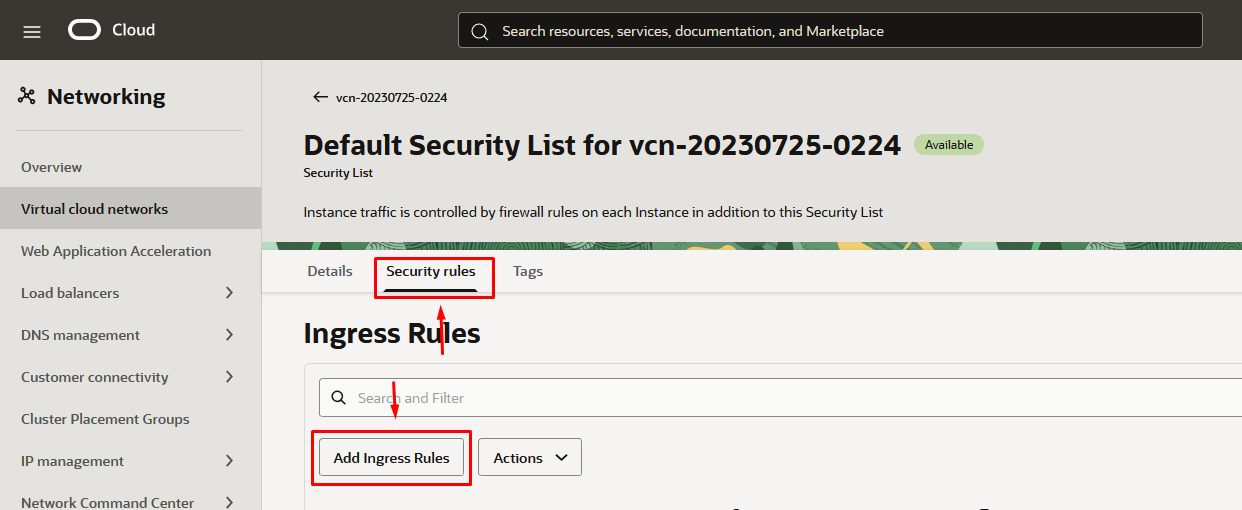Switch to the Security rules tab

tap(431, 271)
